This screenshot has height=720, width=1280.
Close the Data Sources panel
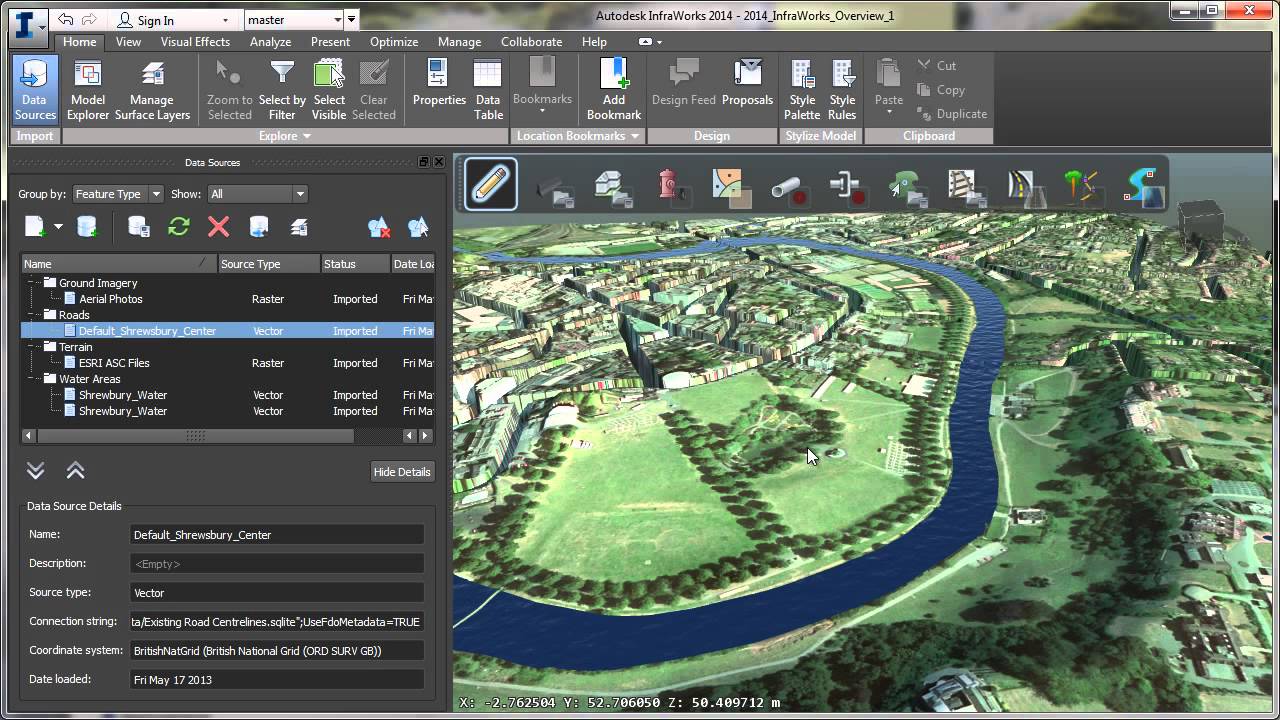pos(438,162)
